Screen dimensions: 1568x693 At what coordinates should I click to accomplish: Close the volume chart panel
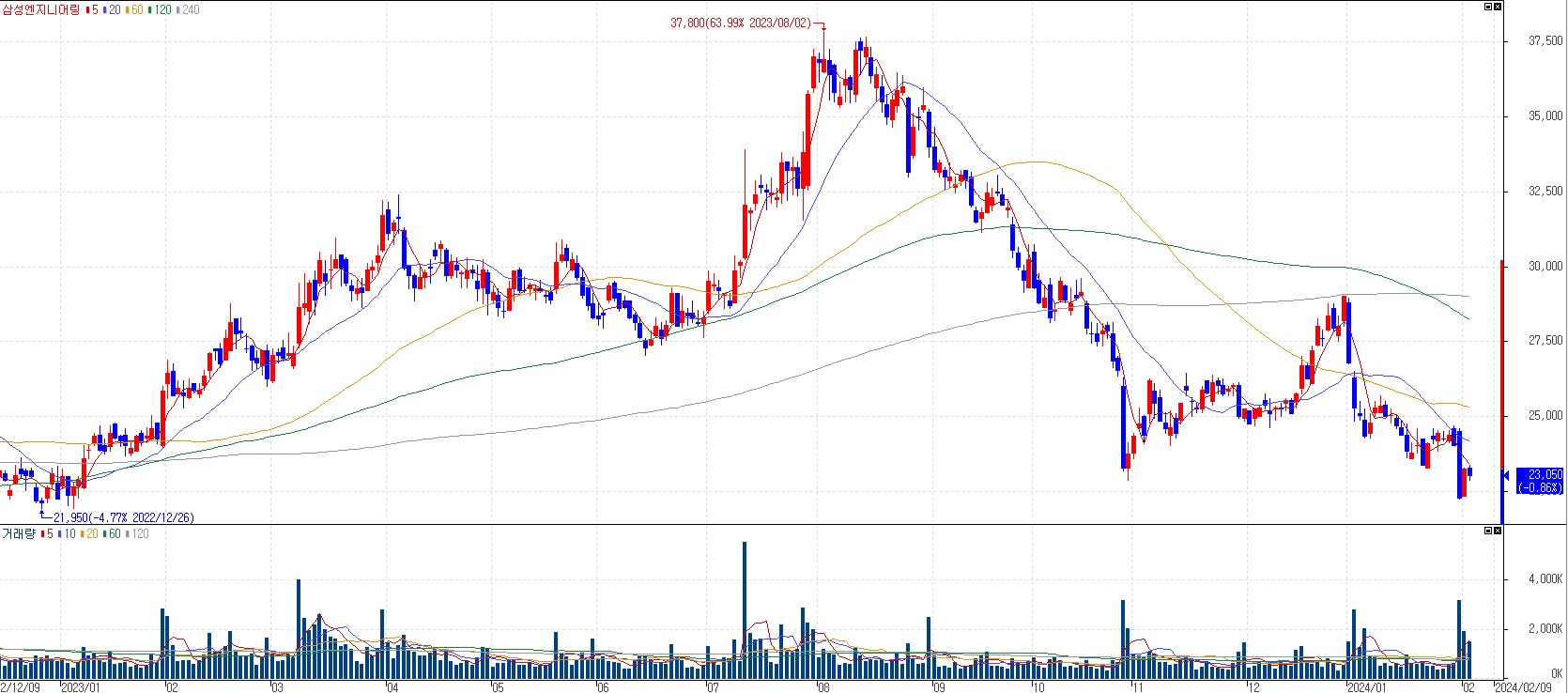(1498, 531)
